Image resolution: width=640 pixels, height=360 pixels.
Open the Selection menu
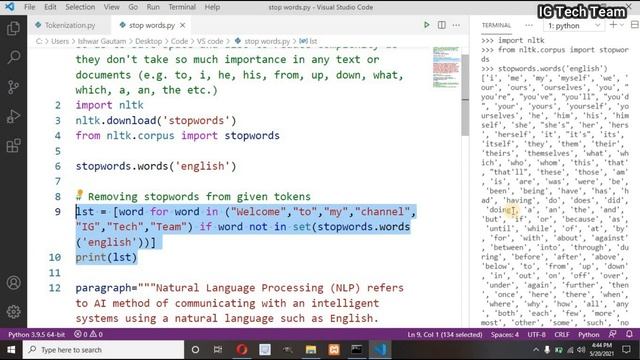coord(80,7)
